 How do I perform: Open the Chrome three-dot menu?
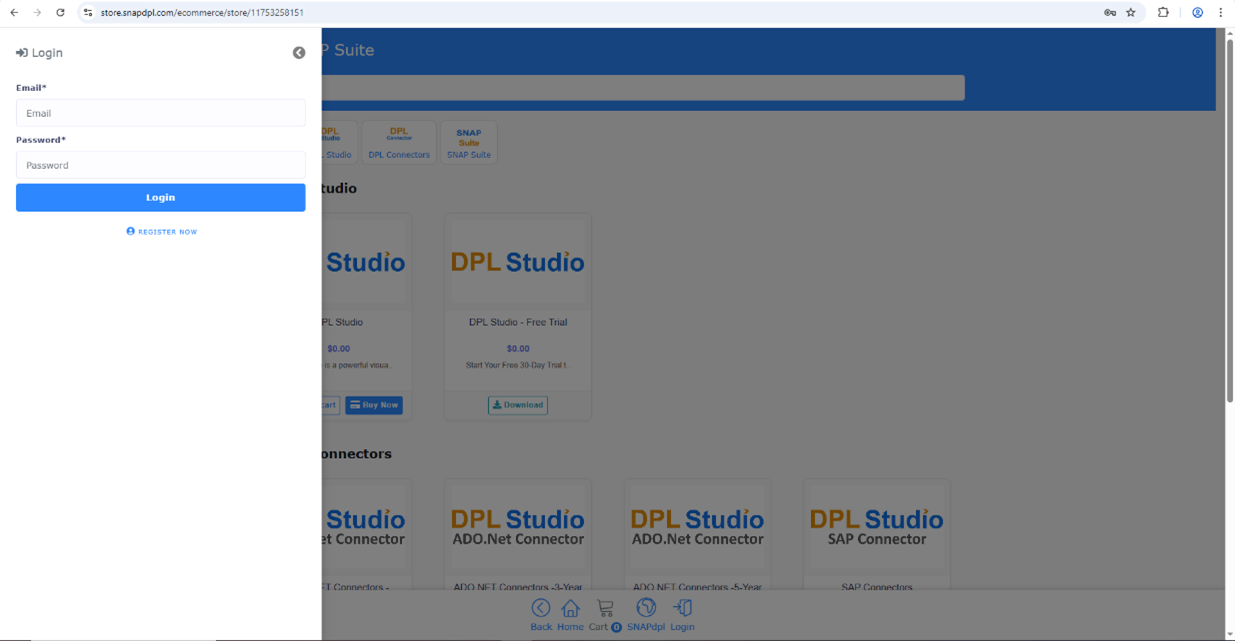point(1220,13)
